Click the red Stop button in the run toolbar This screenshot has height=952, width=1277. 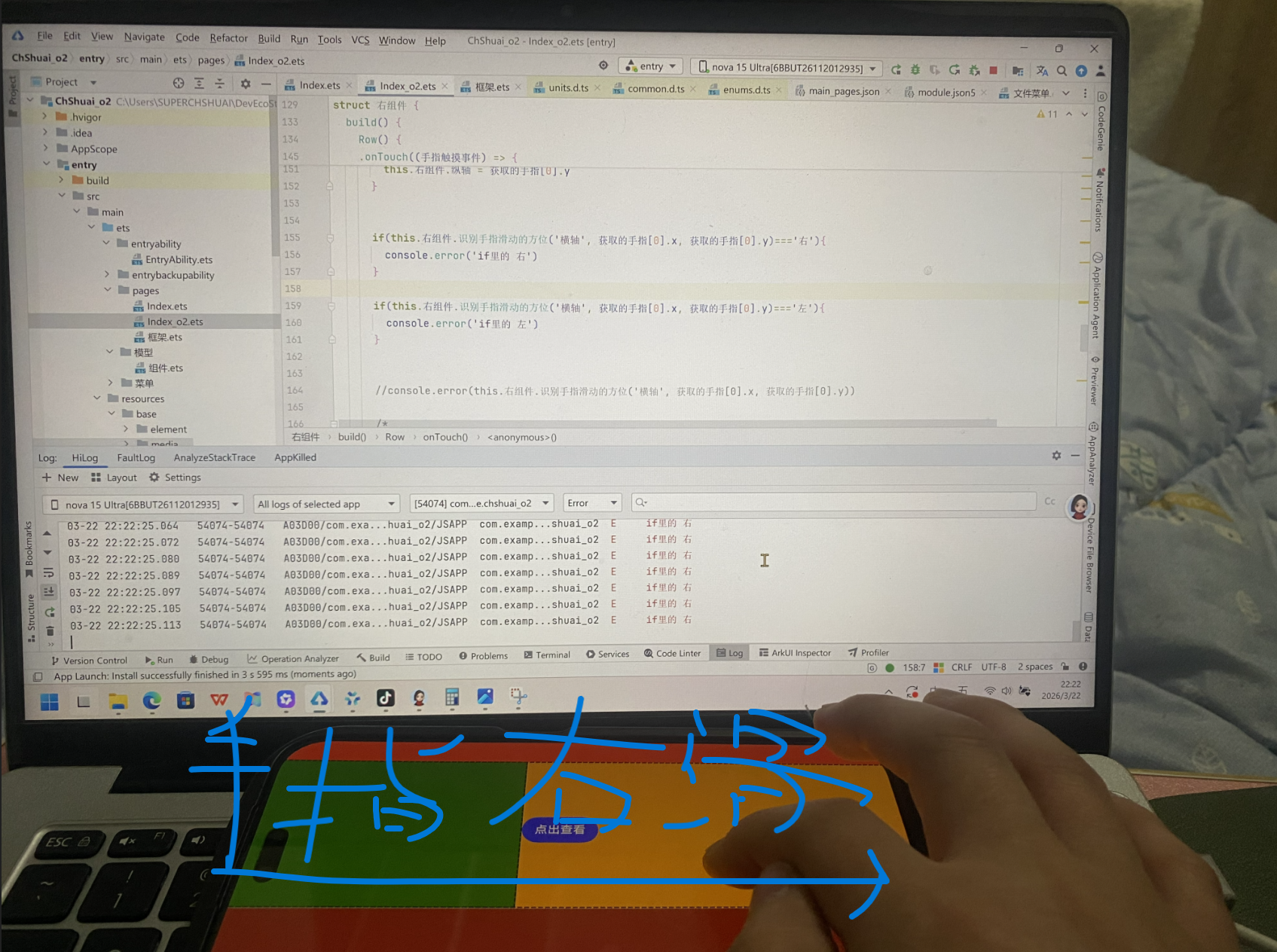[x=993, y=70]
